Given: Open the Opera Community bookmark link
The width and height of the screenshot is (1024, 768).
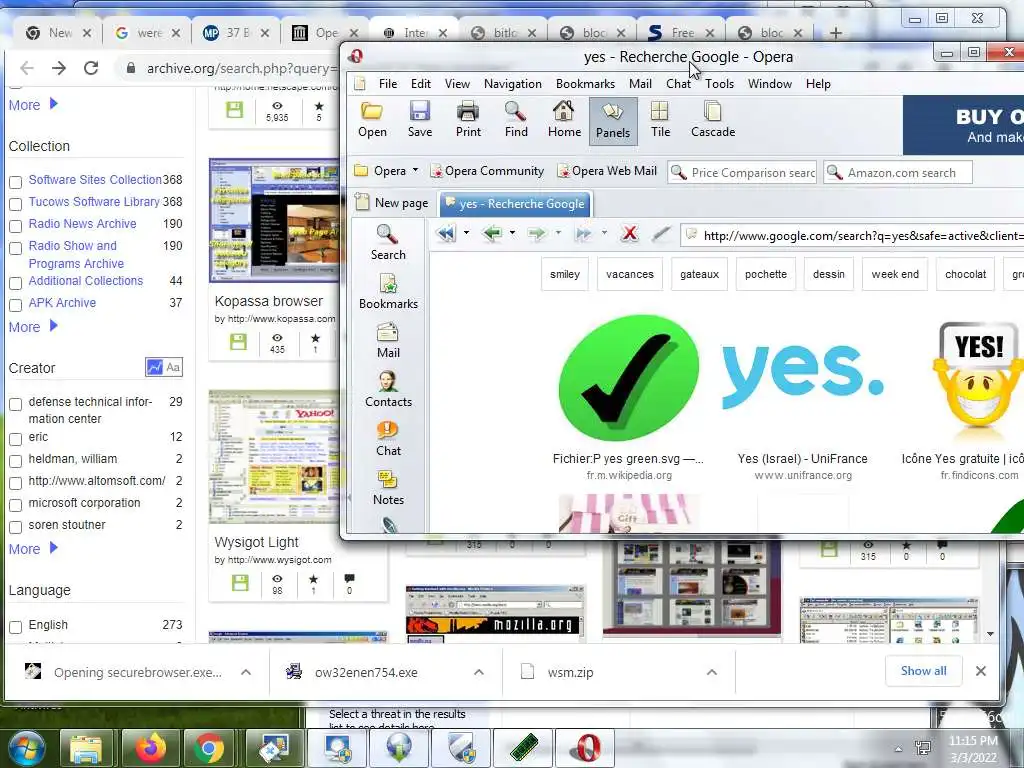Looking at the screenshot, I should pos(487,171).
